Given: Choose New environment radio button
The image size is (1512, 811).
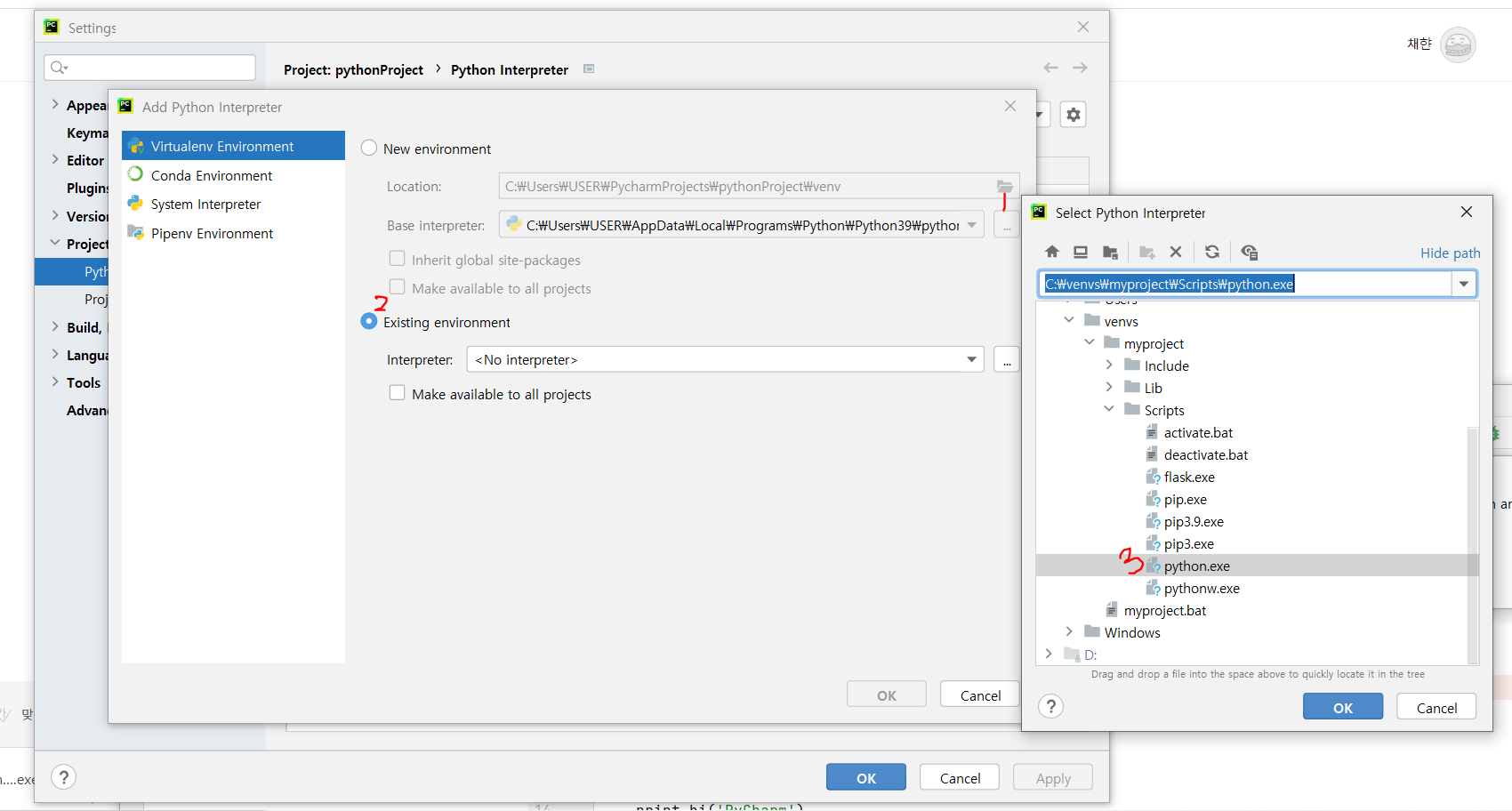Looking at the screenshot, I should tap(369, 149).
